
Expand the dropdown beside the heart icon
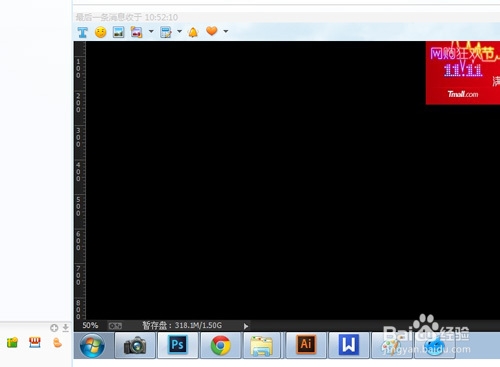pos(226,31)
